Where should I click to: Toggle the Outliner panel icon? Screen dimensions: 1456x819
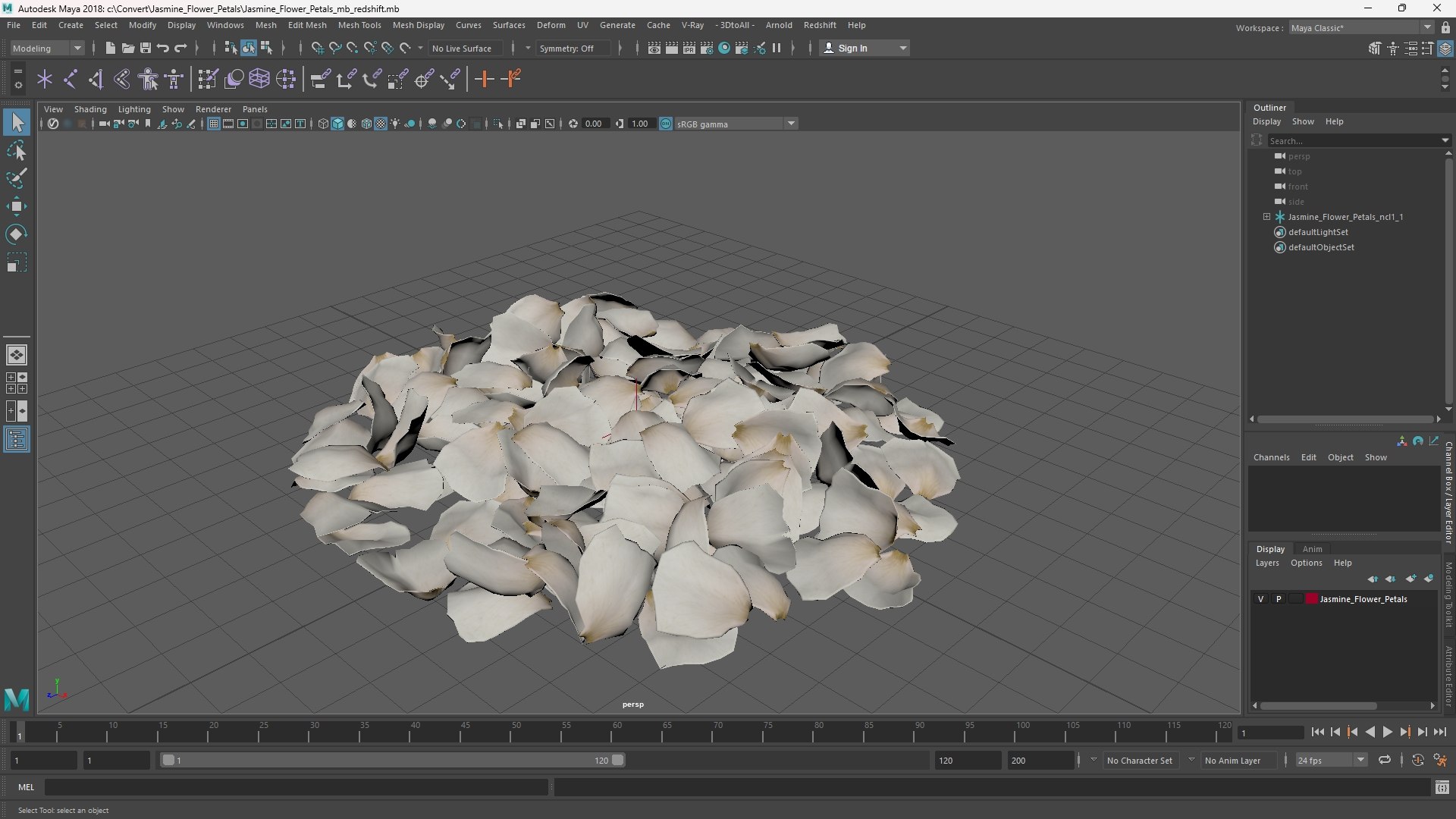pyautogui.click(x=17, y=440)
